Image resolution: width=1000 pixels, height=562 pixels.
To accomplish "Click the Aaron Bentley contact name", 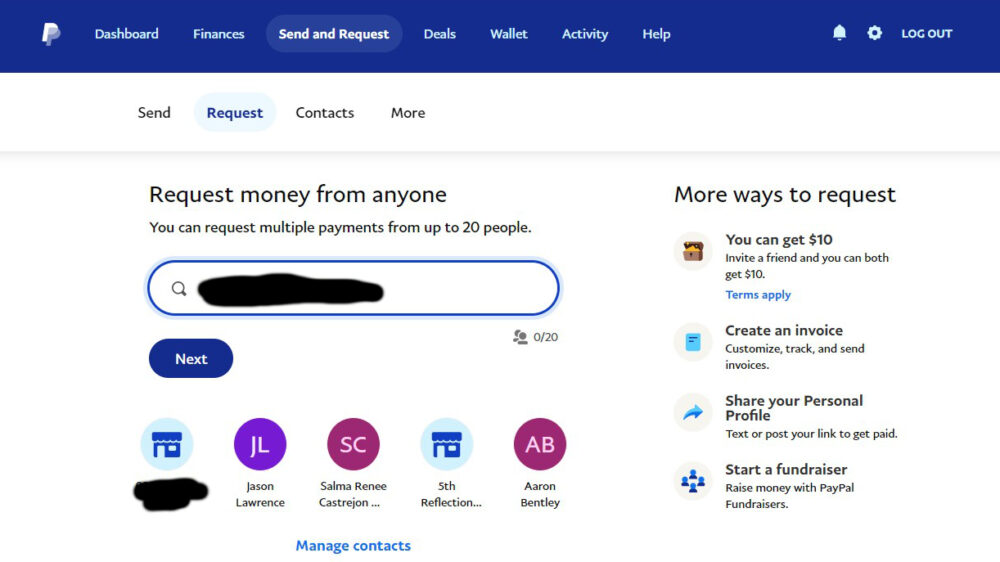I will (540, 494).
